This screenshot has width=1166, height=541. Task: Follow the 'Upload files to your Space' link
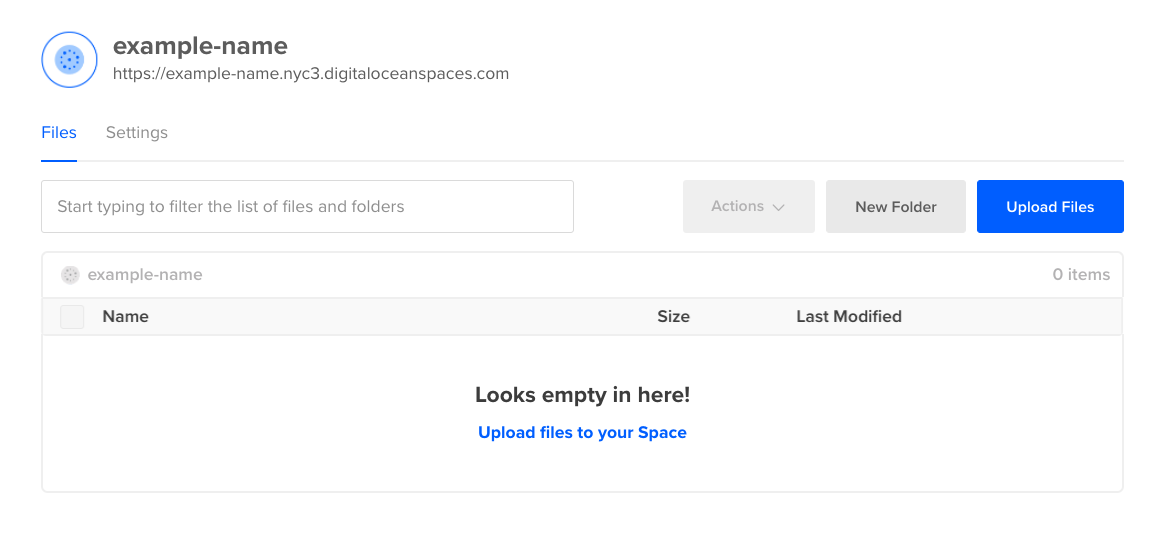point(582,433)
